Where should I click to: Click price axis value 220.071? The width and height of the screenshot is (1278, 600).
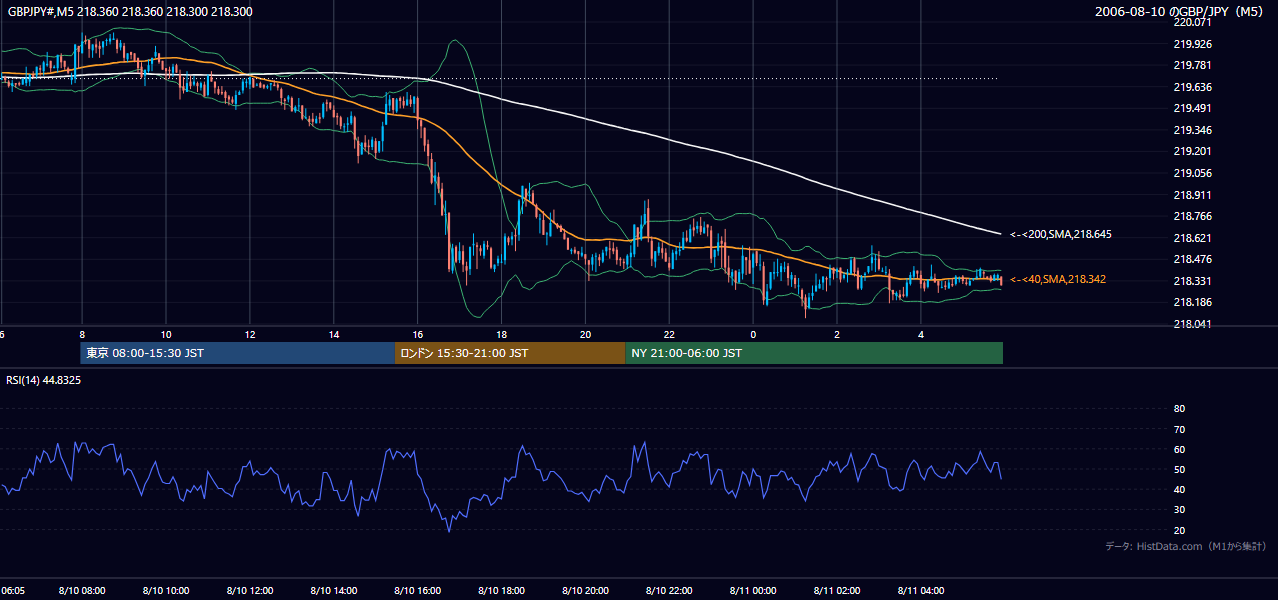tap(1193, 22)
